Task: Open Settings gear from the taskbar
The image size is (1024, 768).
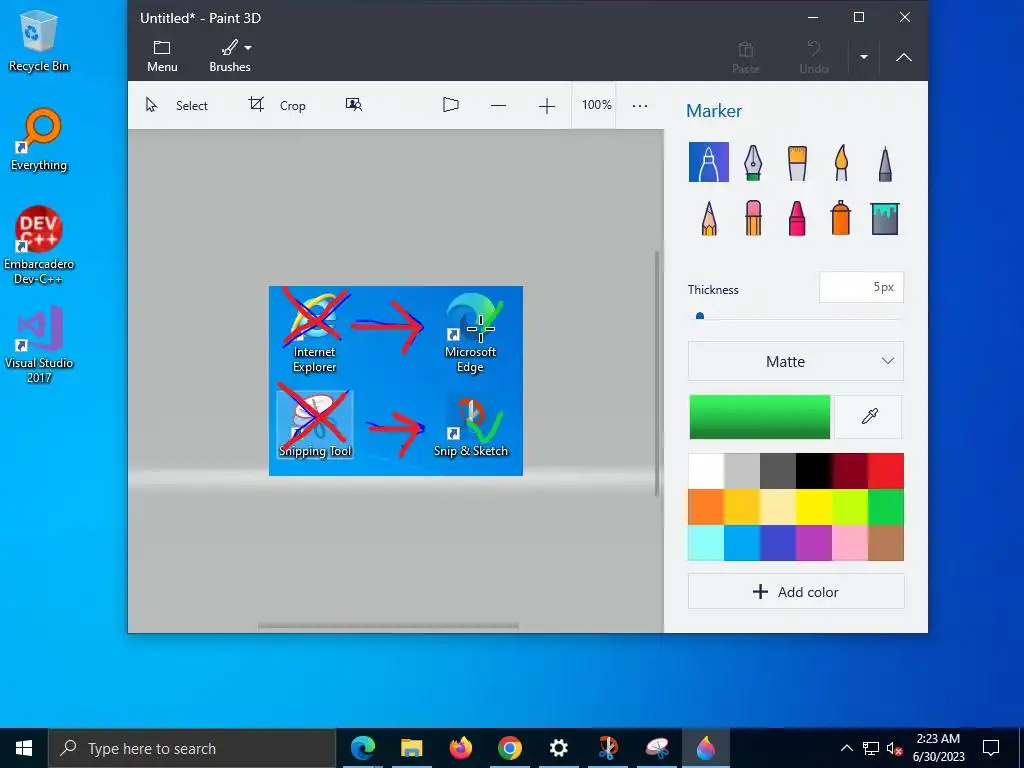Action: pos(558,748)
